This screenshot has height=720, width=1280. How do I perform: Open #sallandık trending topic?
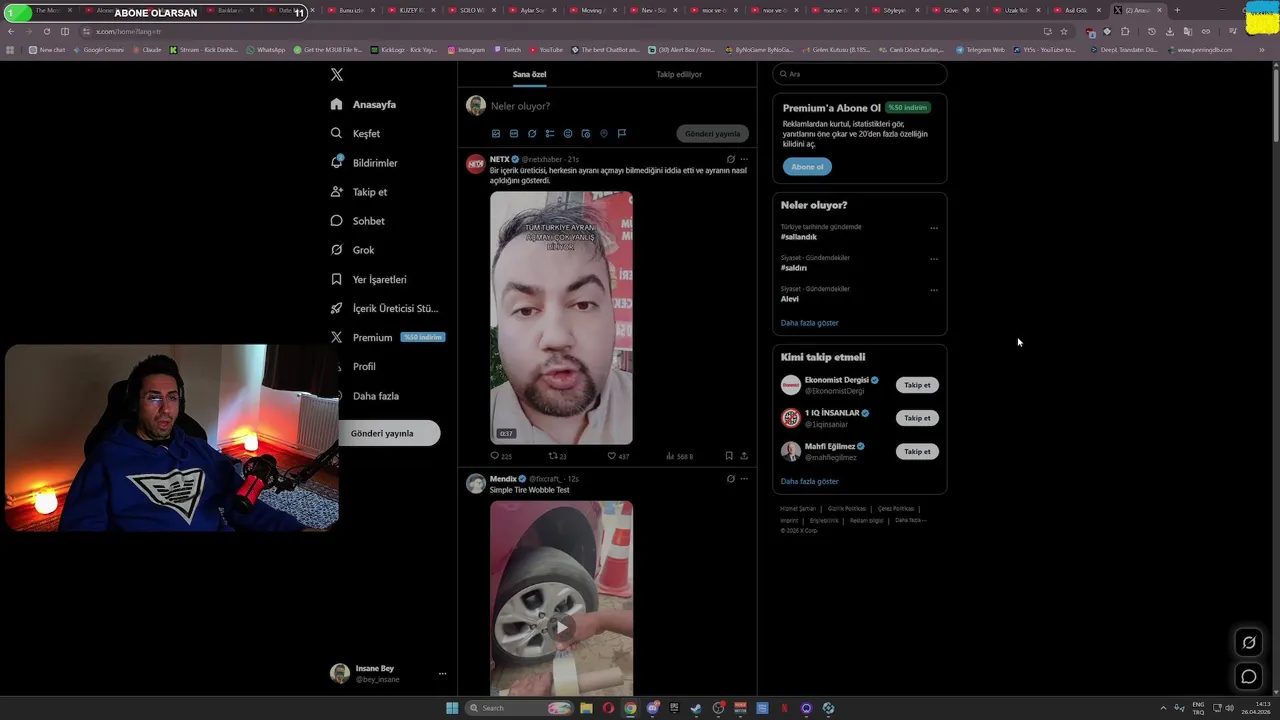(x=799, y=237)
